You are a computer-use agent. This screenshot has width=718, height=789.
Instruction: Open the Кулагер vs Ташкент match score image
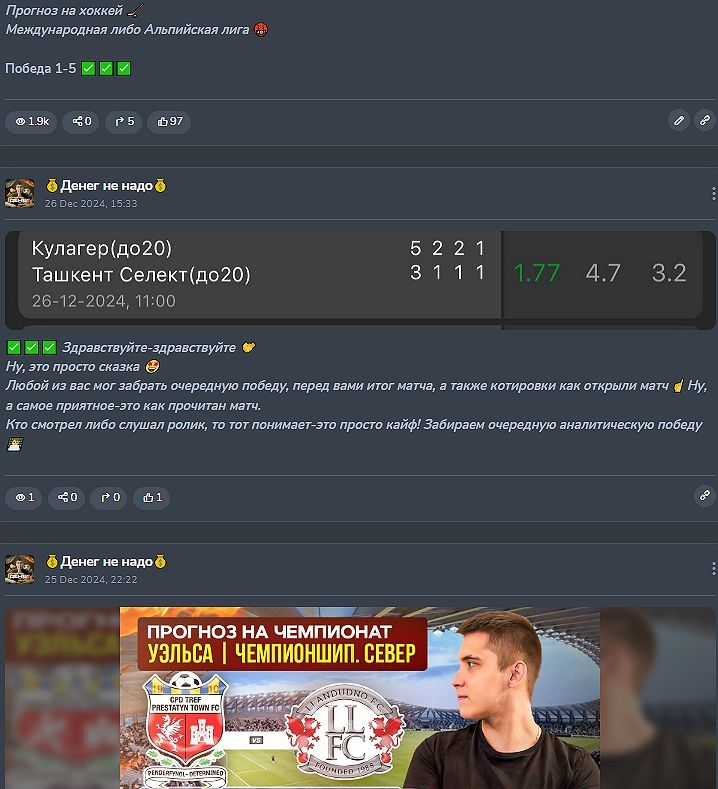pyautogui.click(x=360, y=280)
